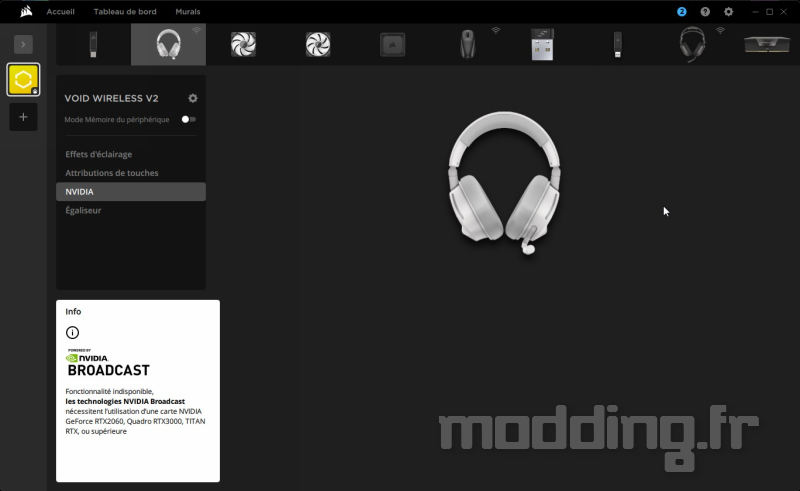Close the iCUE window
Image resolution: width=800 pixels, height=491 pixels.
784,11
